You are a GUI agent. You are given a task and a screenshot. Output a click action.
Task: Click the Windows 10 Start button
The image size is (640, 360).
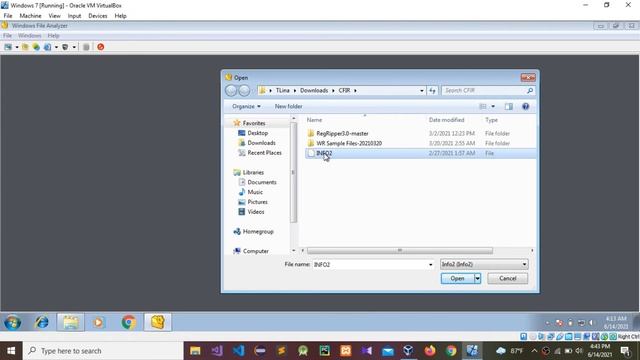11,351
